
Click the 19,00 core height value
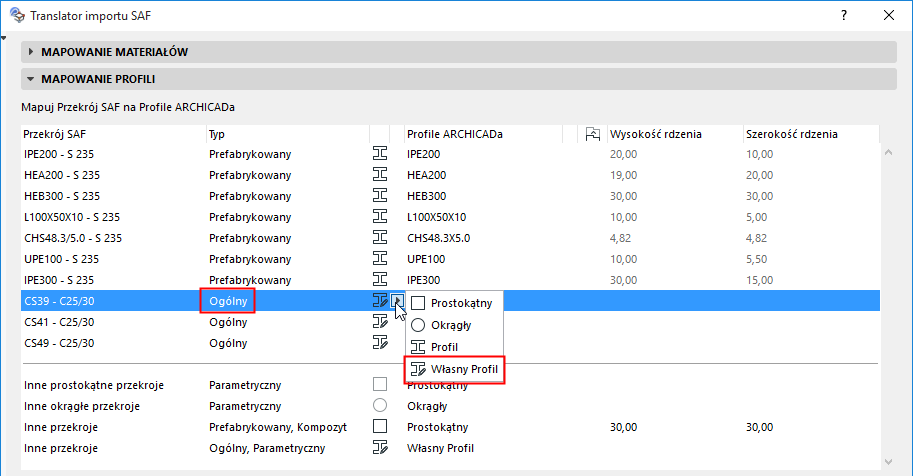coord(624,175)
